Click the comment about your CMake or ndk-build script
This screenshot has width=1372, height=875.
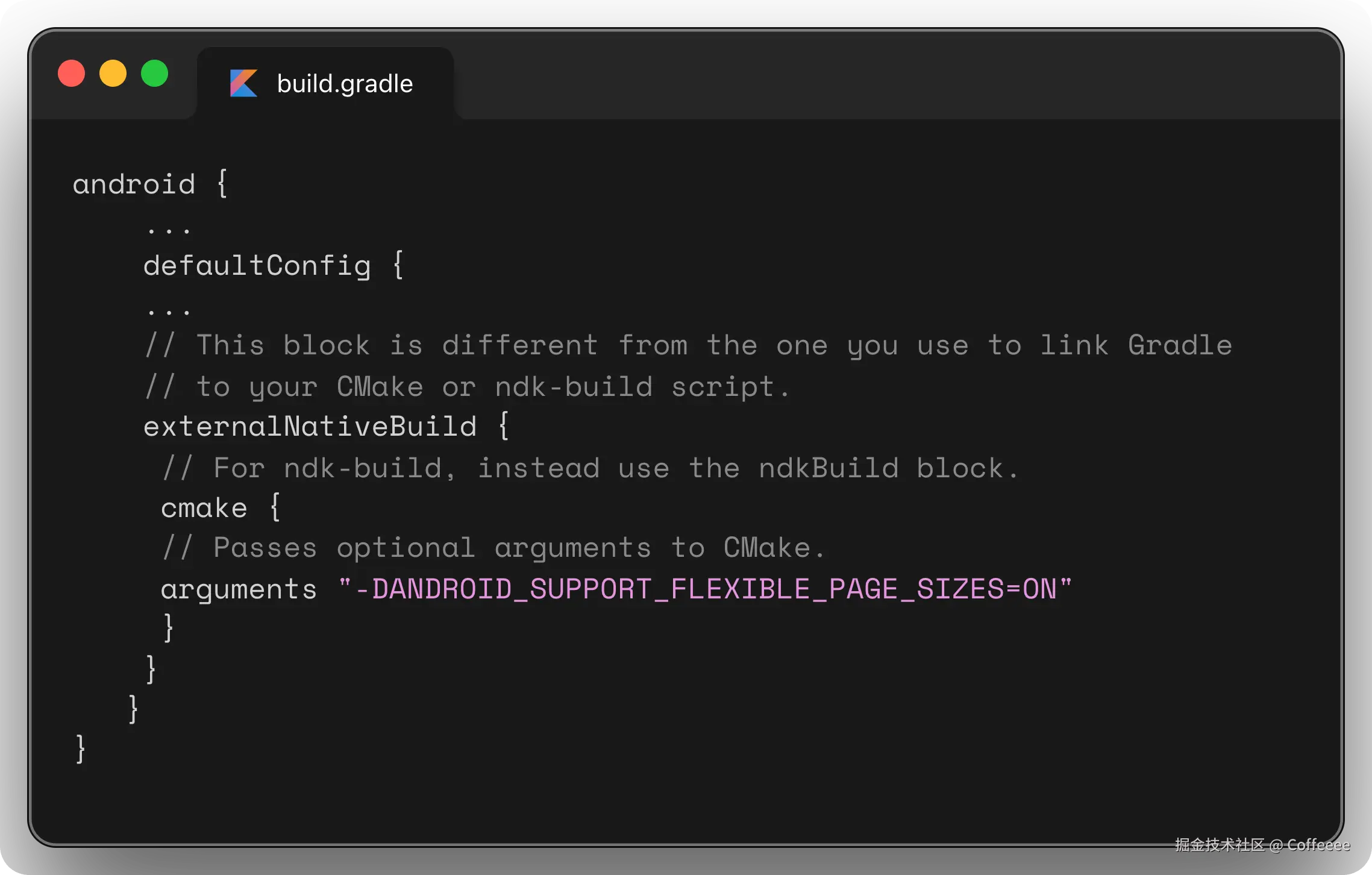468,387
